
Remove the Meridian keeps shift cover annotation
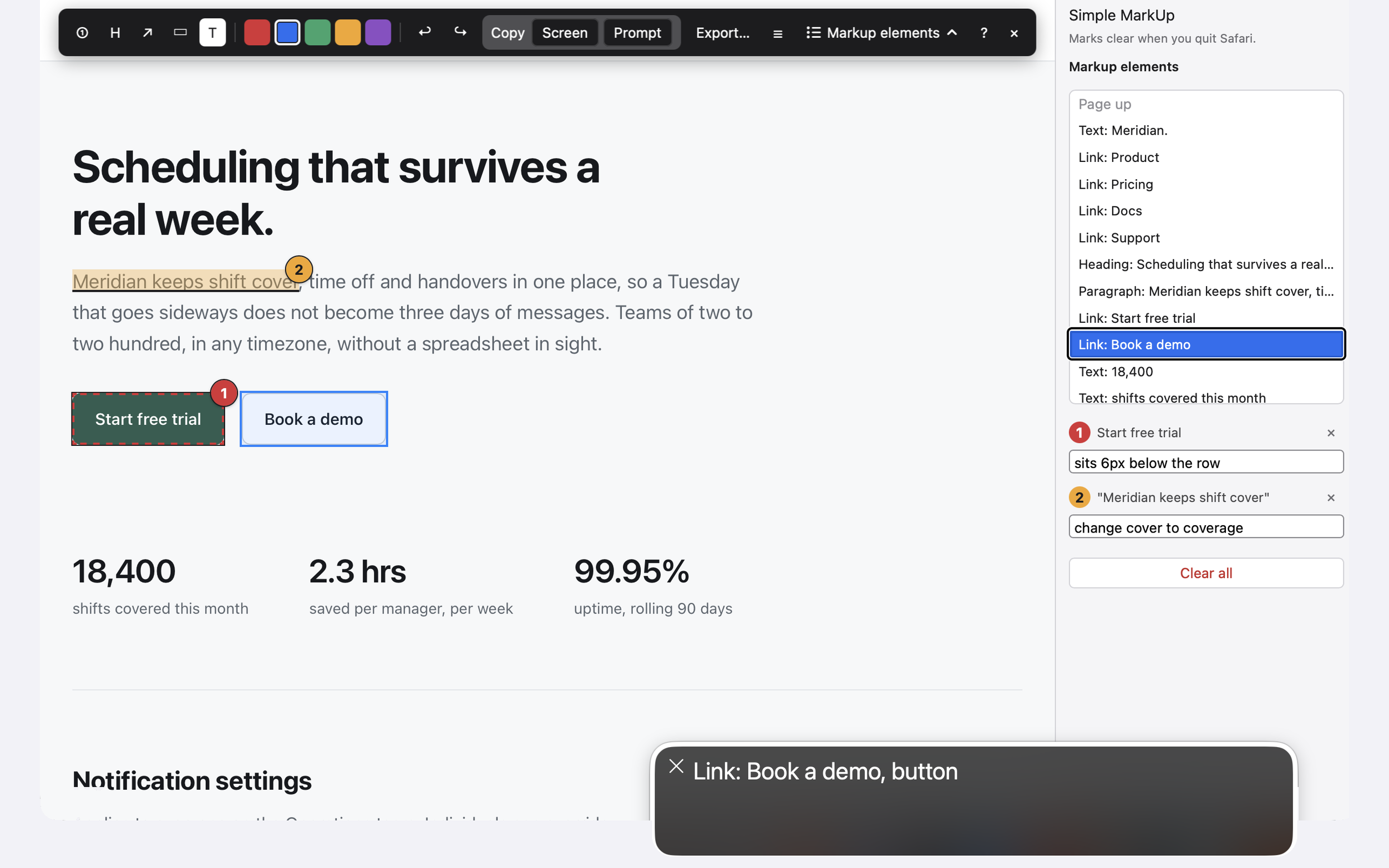(1331, 498)
